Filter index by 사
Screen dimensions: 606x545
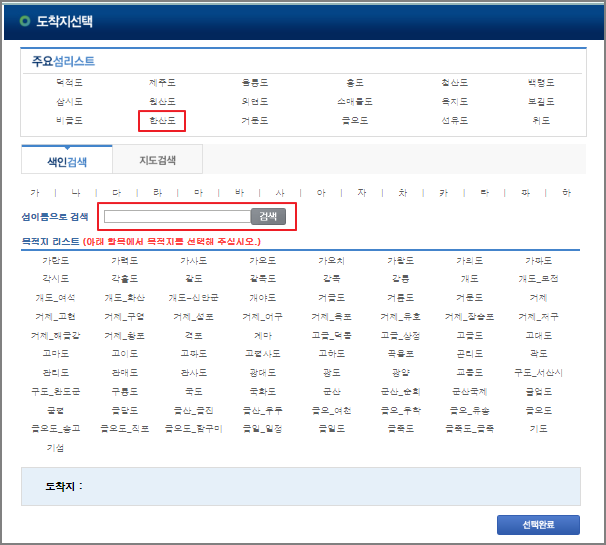coord(280,192)
